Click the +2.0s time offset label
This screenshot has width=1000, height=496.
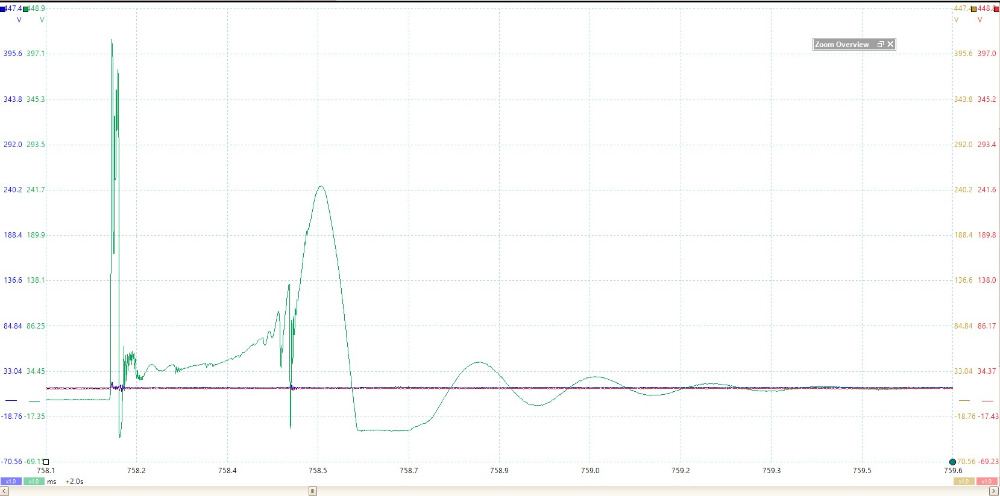point(74,481)
